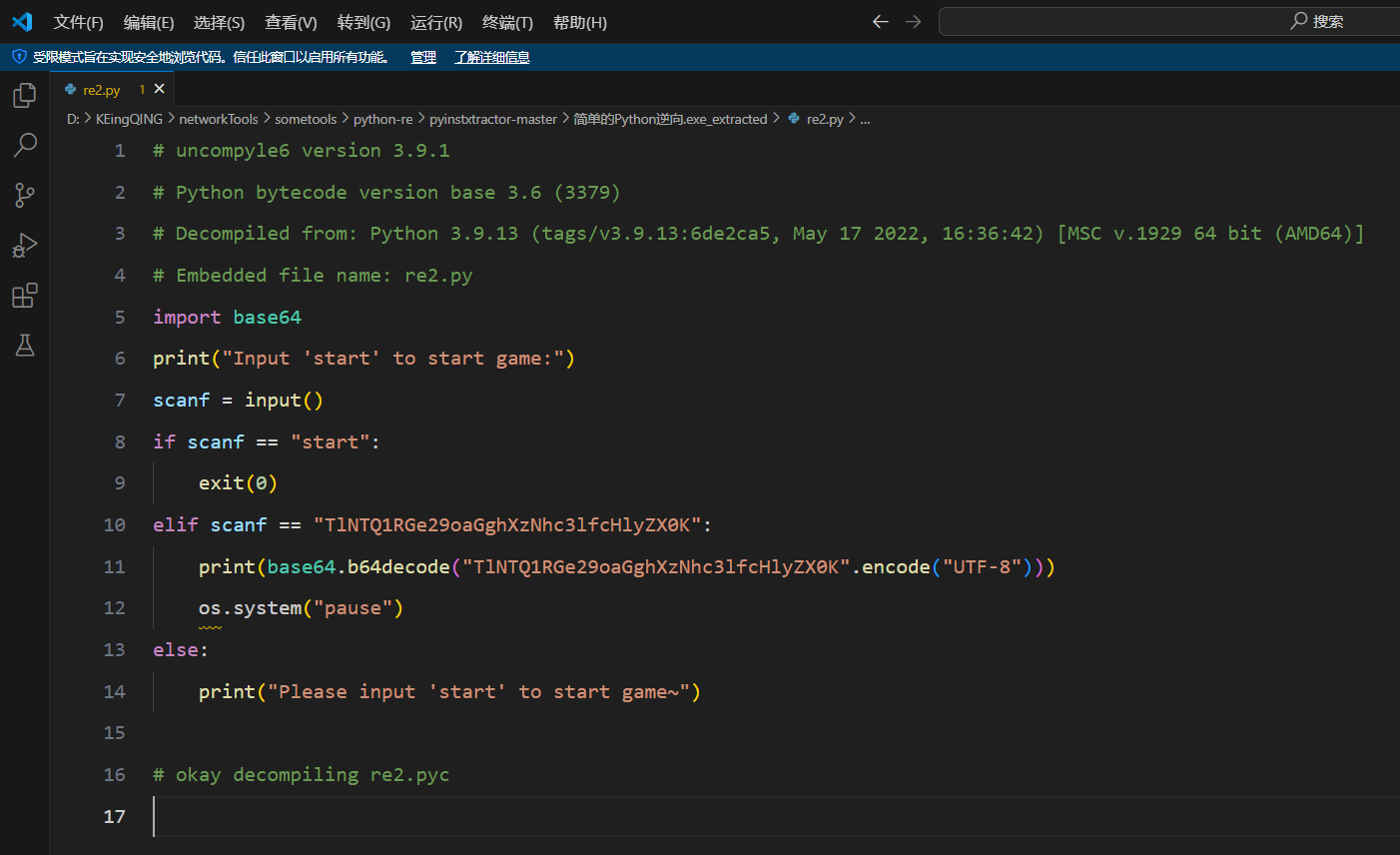1400x855 pixels.
Task: Open the Extensions view
Action: [24, 296]
